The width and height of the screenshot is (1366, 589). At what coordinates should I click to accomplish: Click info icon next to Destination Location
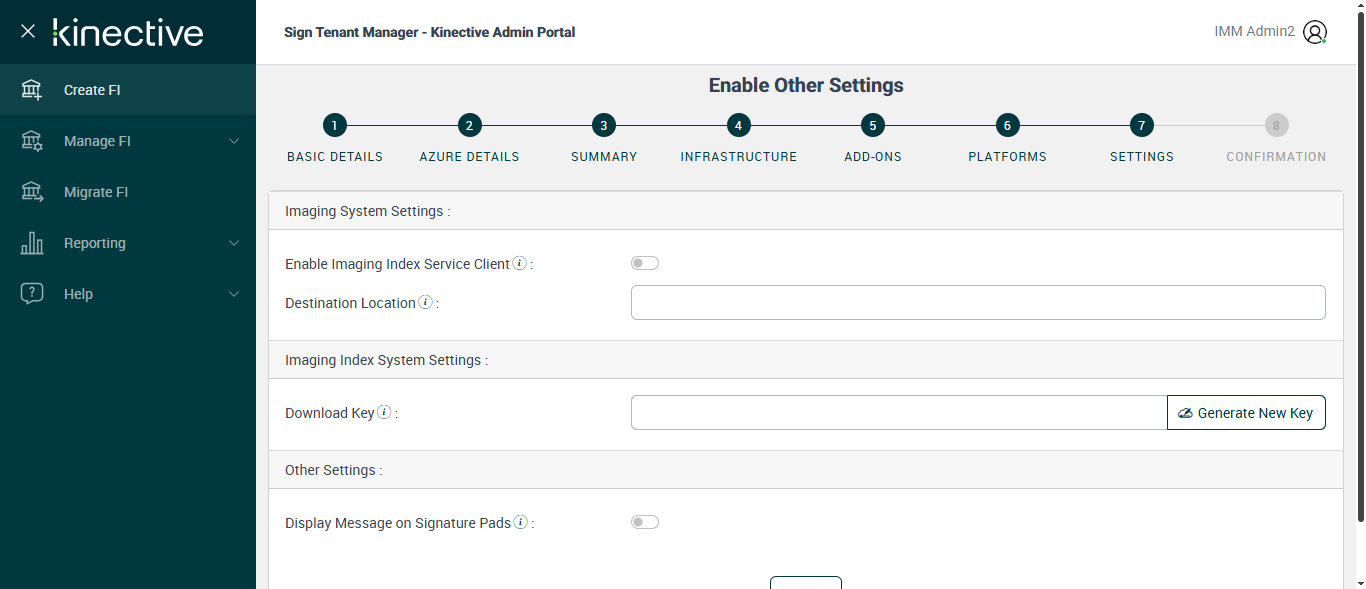coord(425,302)
